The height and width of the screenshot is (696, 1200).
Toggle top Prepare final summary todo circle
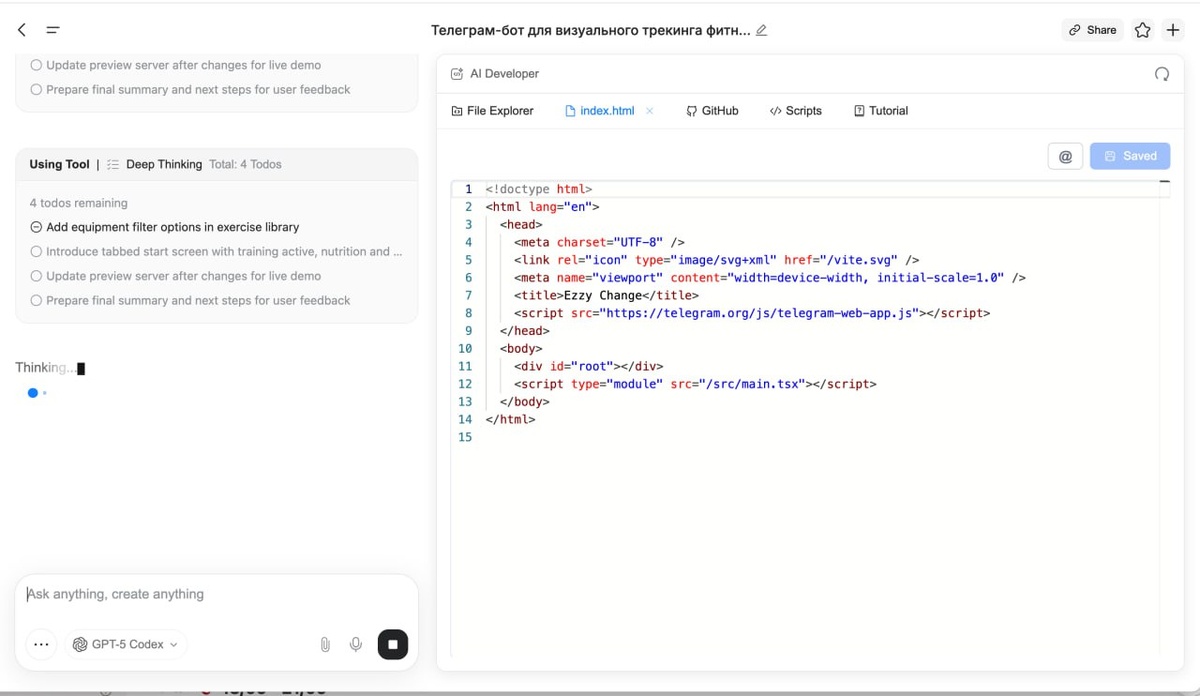click(36, 89)
